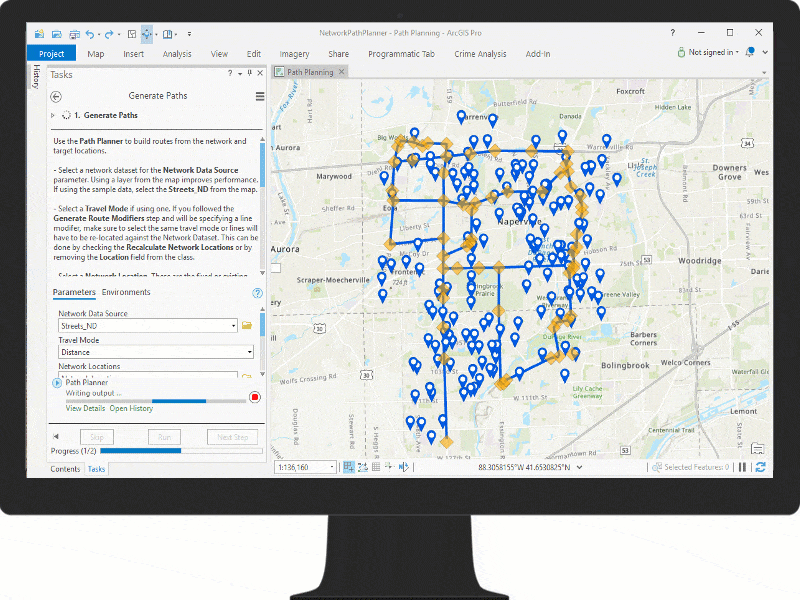The width and height of the screenshot is (800, 600).
Task: Close the Path Planning map tab
Action: (342, 71)
